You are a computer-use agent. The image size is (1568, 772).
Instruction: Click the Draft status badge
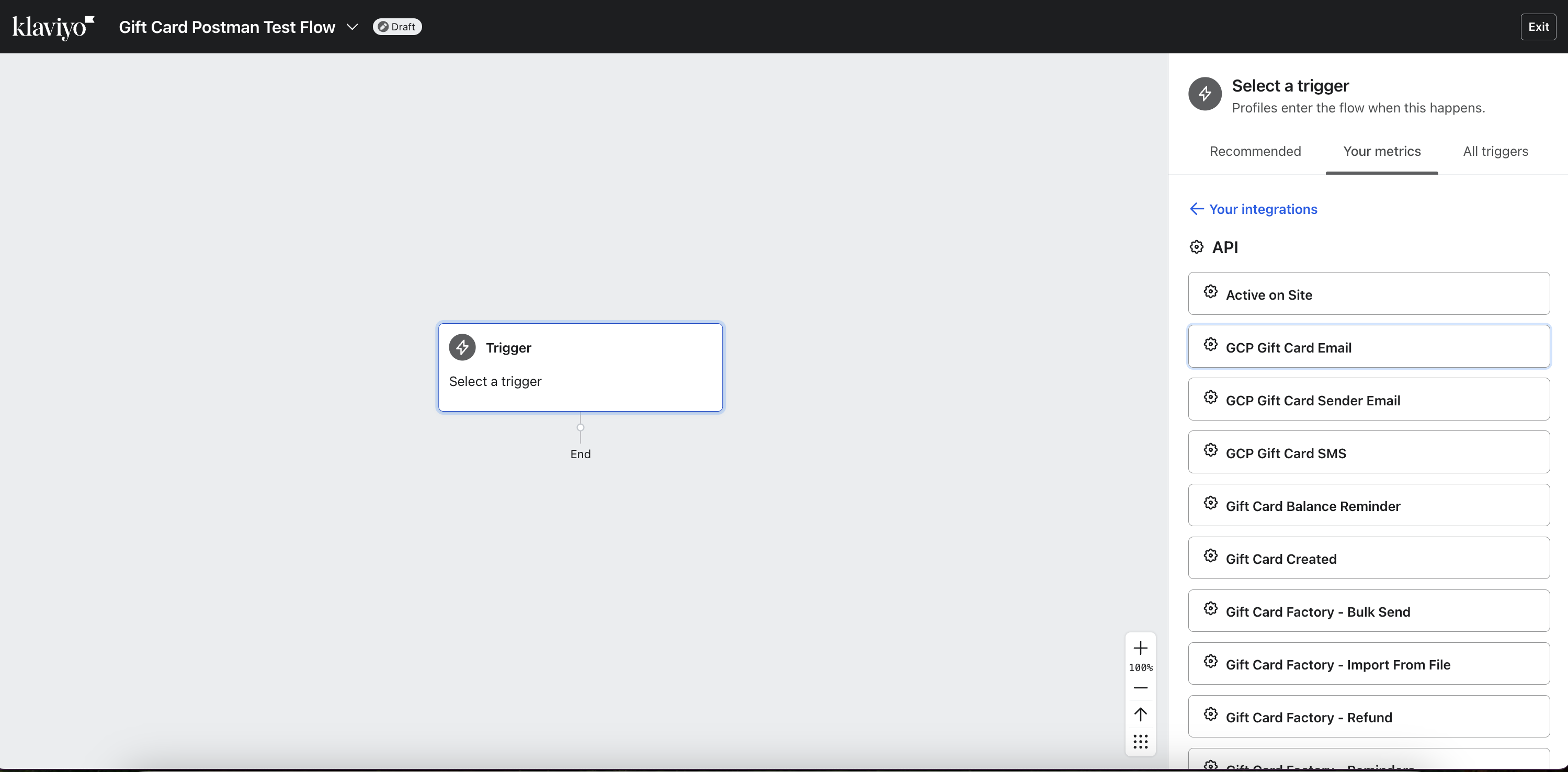[397, 27]
